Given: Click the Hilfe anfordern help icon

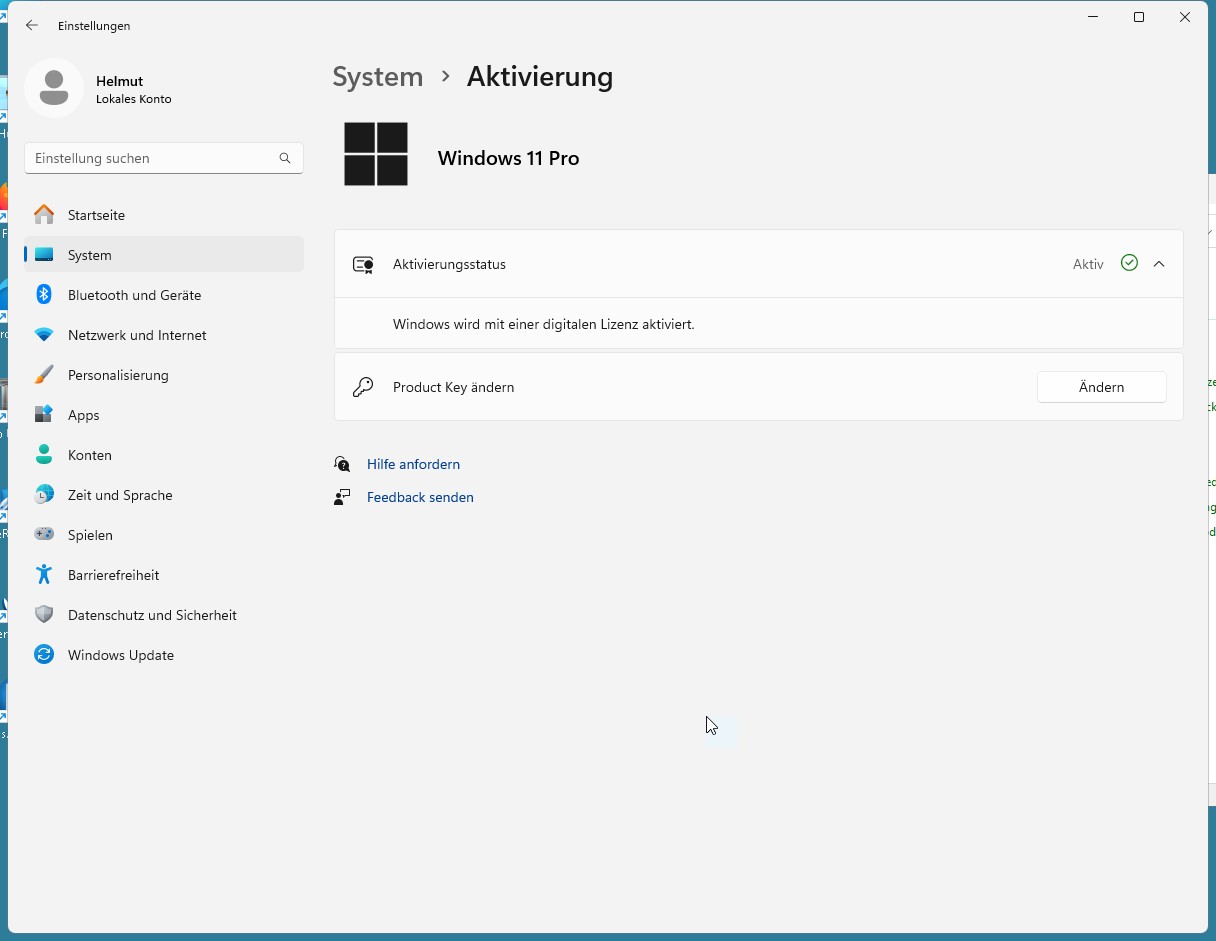Looking at the screenshot, I should coord(342,464).
